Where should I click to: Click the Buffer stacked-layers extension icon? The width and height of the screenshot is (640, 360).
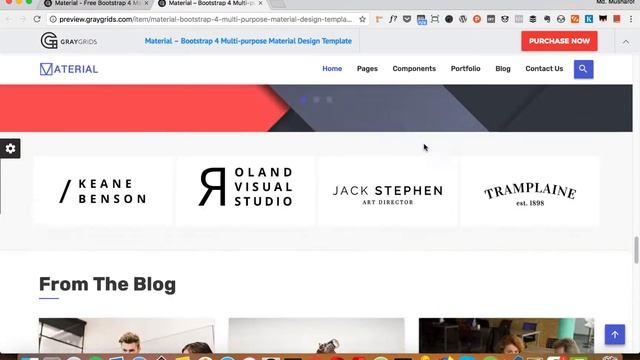533,19
